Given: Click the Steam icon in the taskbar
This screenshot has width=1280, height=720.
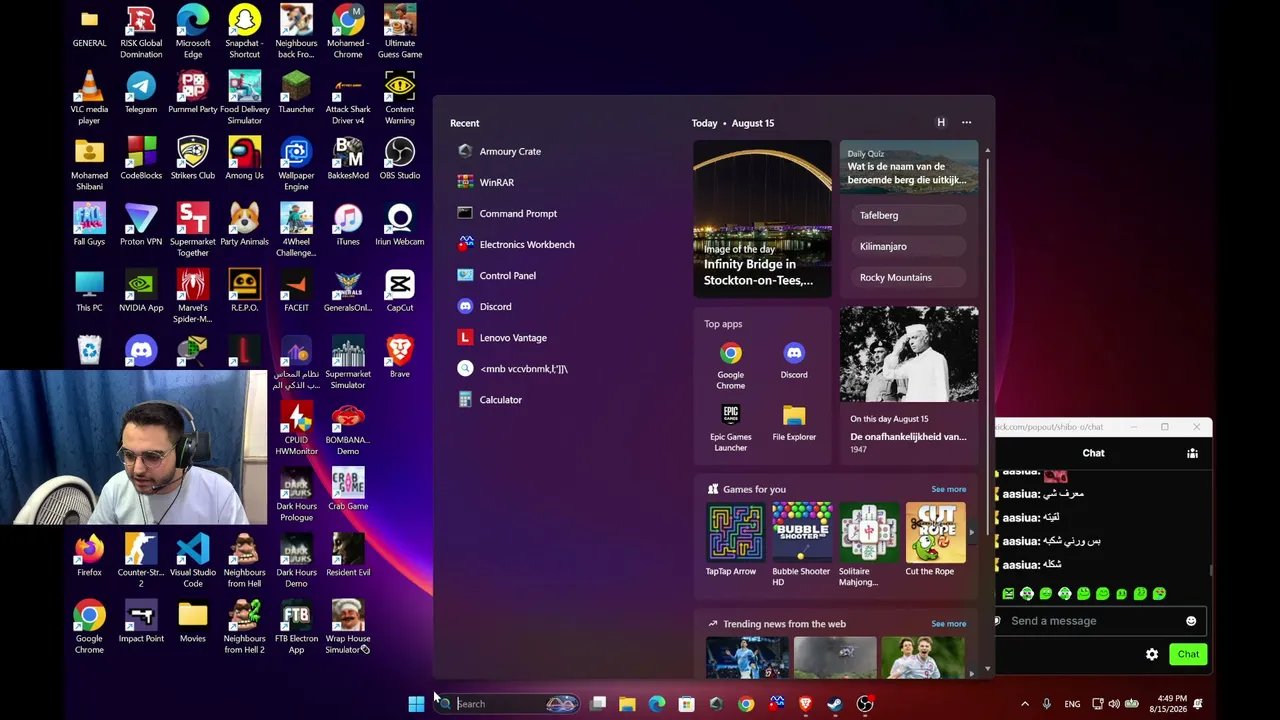Looking at the screenshot, I should (x=835, y=704).
